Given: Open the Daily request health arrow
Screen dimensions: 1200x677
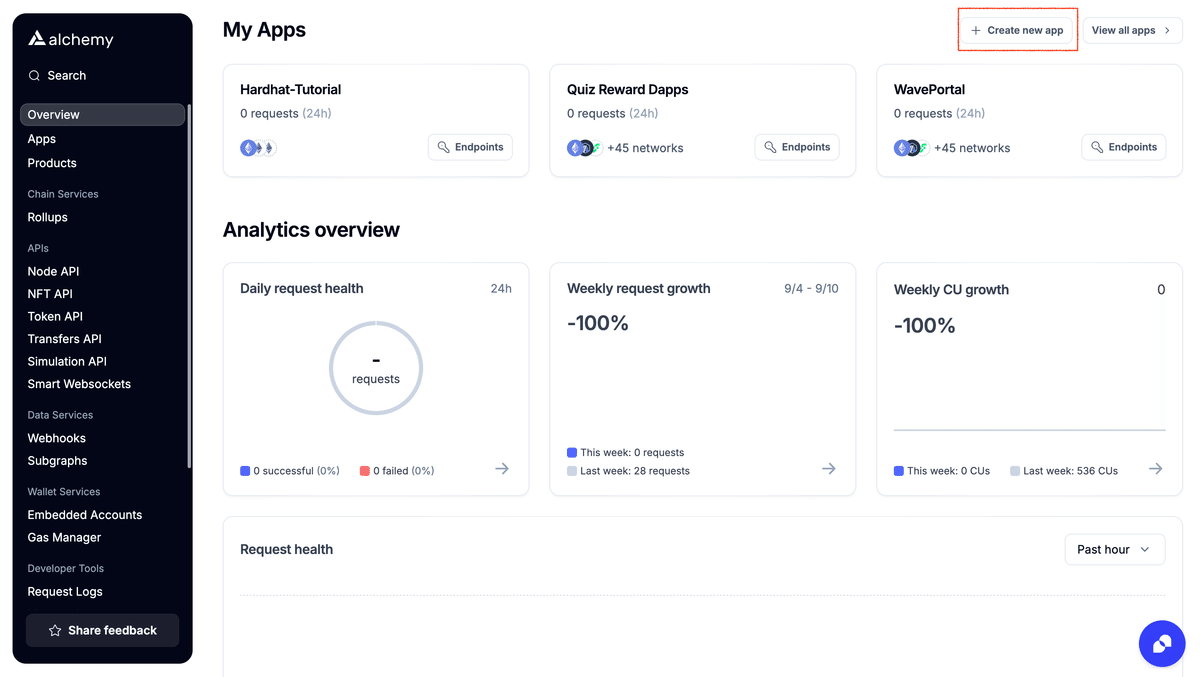Looking at the screenshot, I should [502, 468].
